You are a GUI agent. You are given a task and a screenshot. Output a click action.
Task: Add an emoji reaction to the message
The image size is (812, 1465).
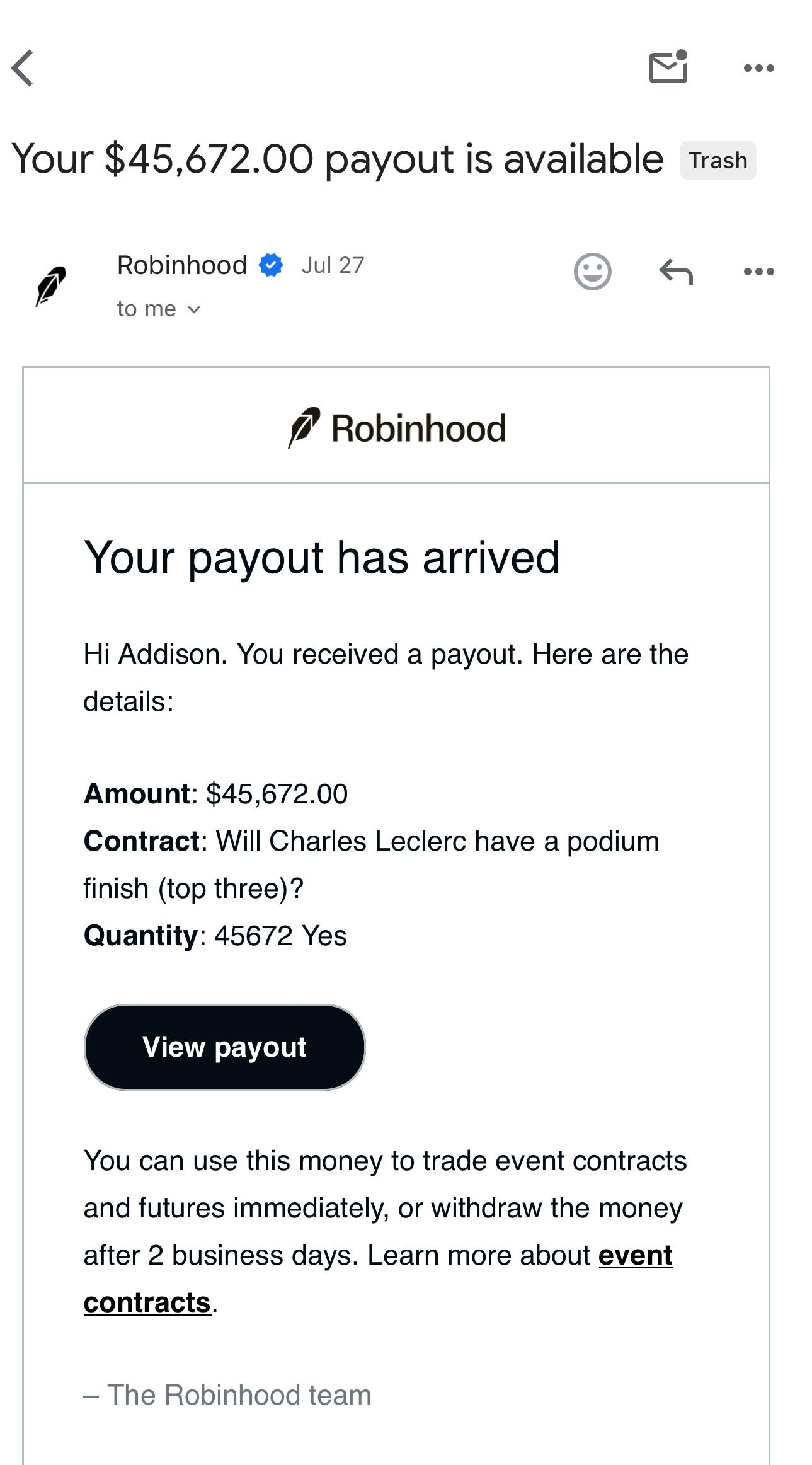592,272
